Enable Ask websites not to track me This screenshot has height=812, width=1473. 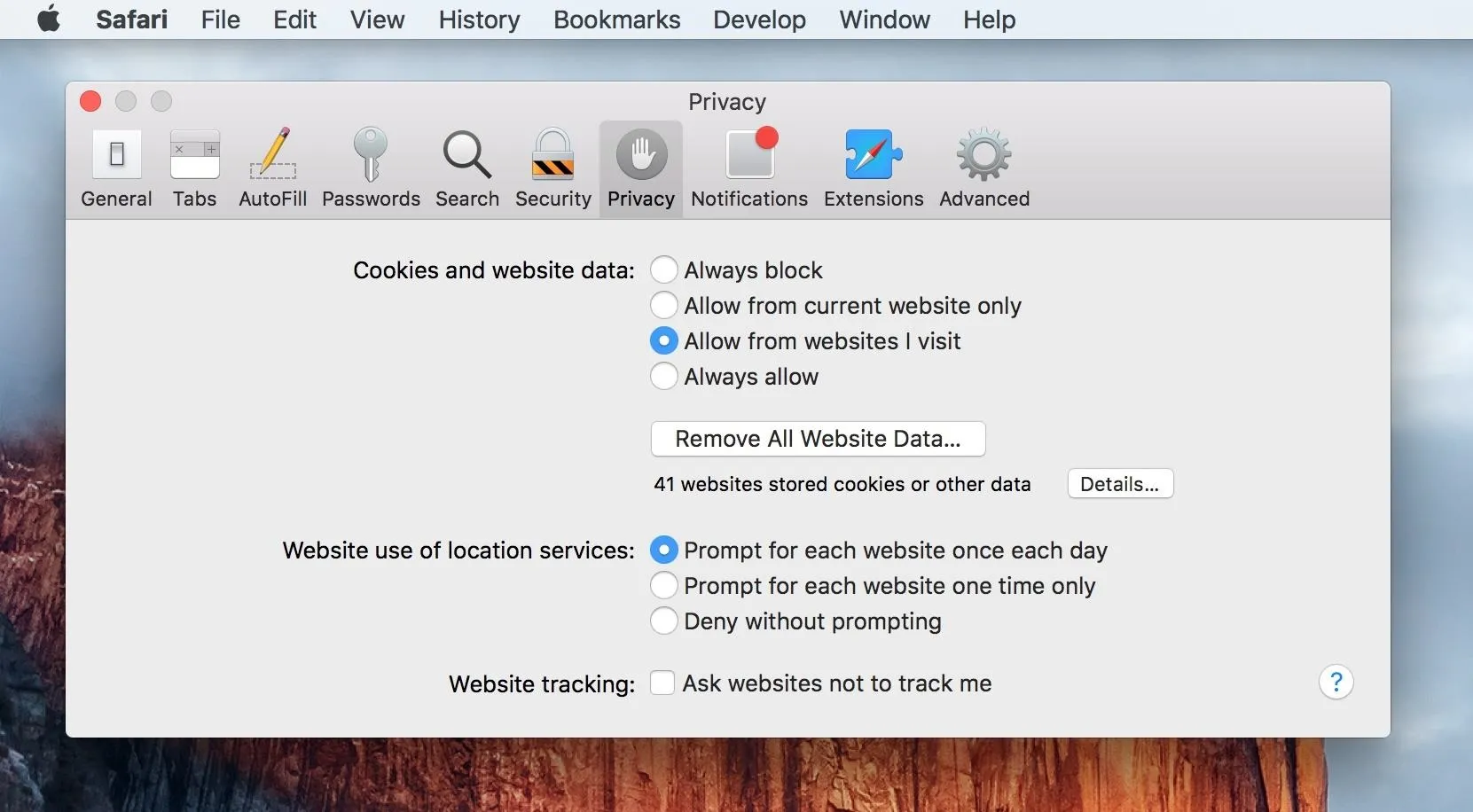(662, 683)
